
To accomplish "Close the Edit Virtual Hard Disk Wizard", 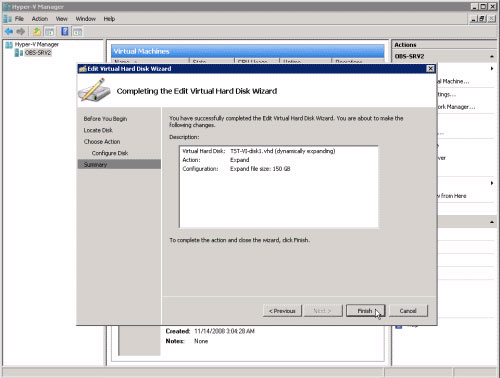I will click(x=430, y=68).
